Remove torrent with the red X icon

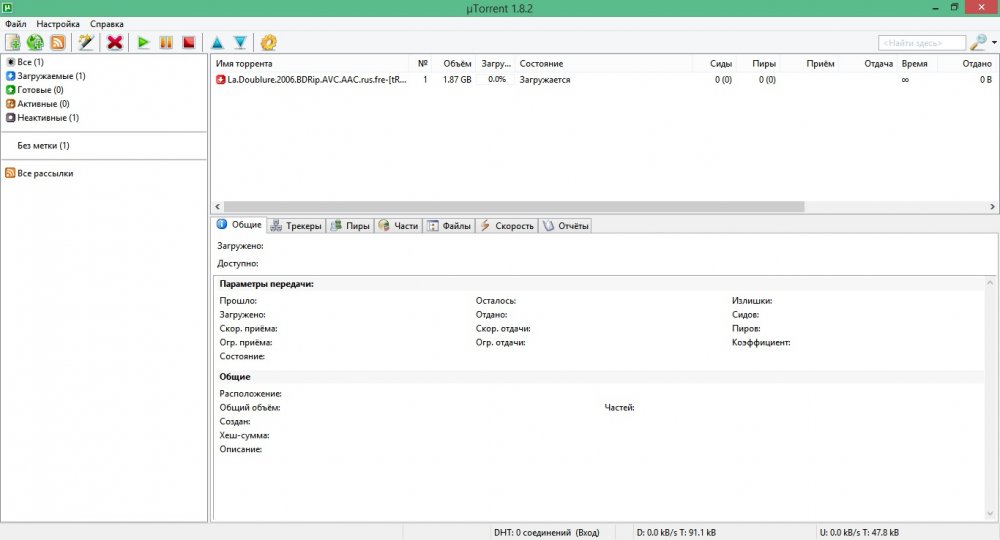[x=115, y=42]
